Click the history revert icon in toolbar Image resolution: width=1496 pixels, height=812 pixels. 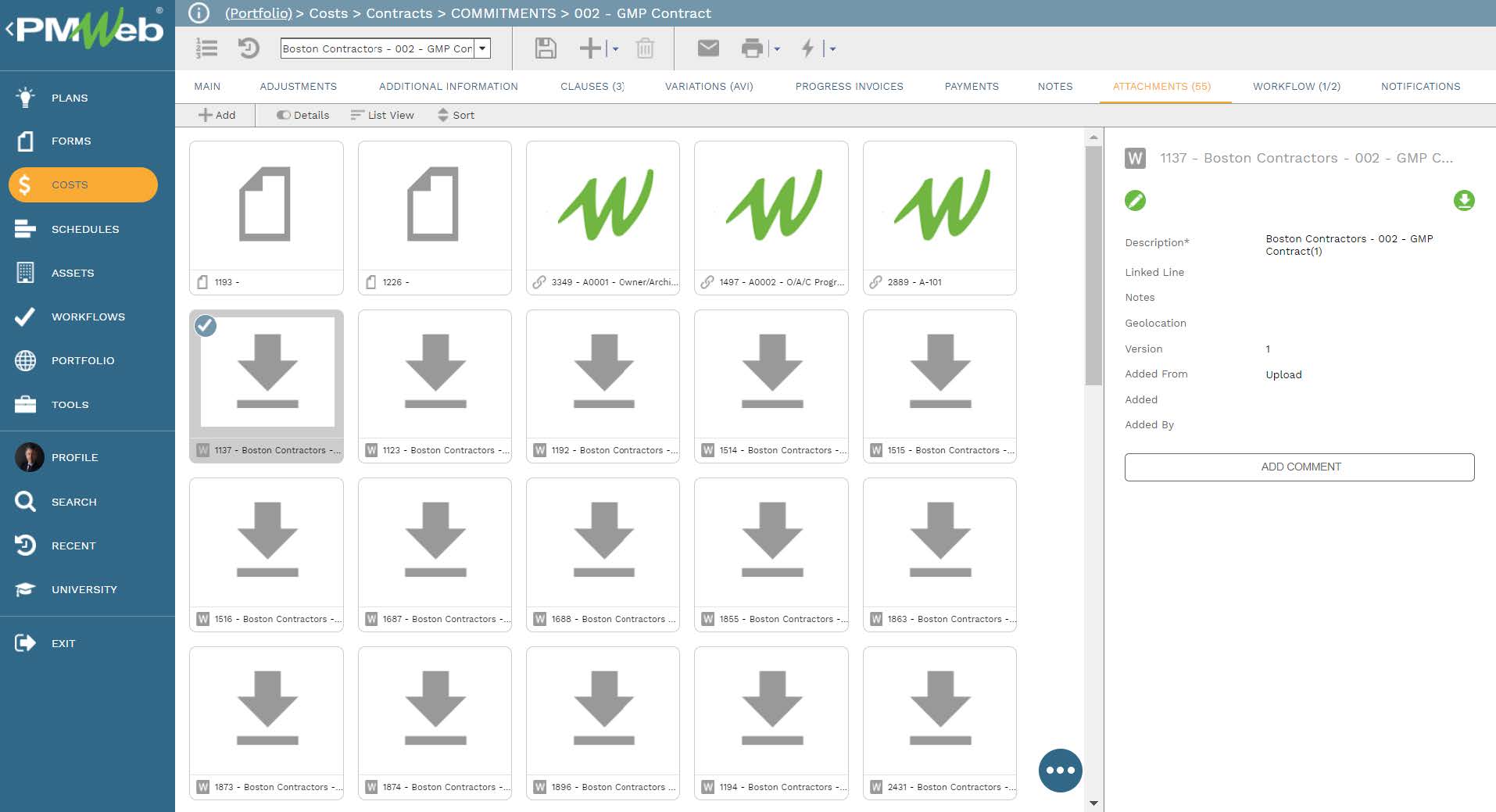tap(249, 48)
